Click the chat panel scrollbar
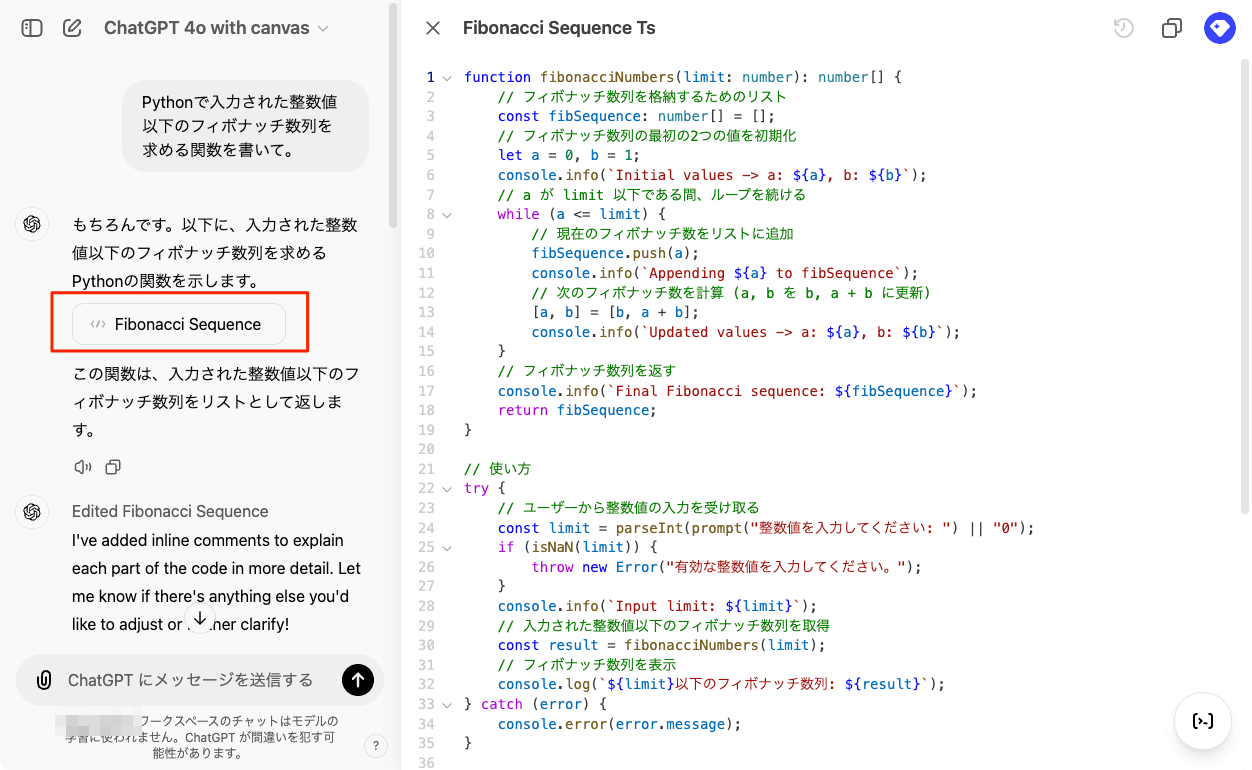The image size is (1252, 770). [x=394, y=115]
